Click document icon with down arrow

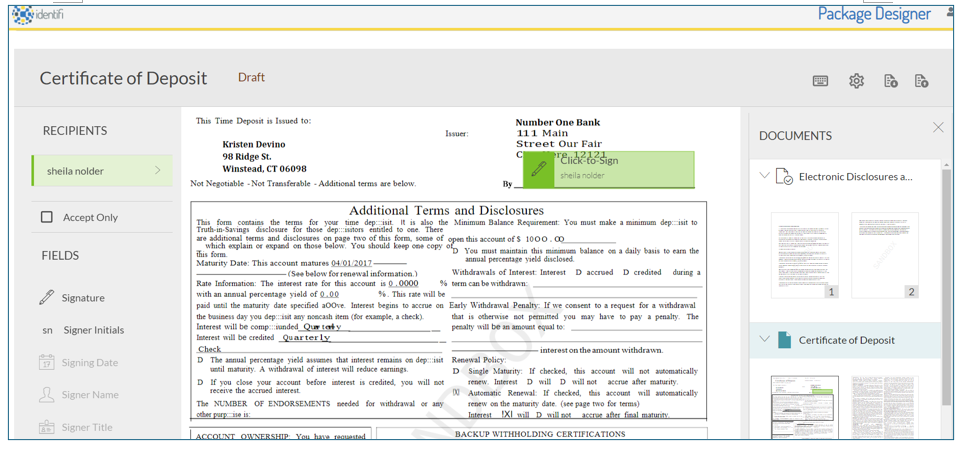(890, 81)
